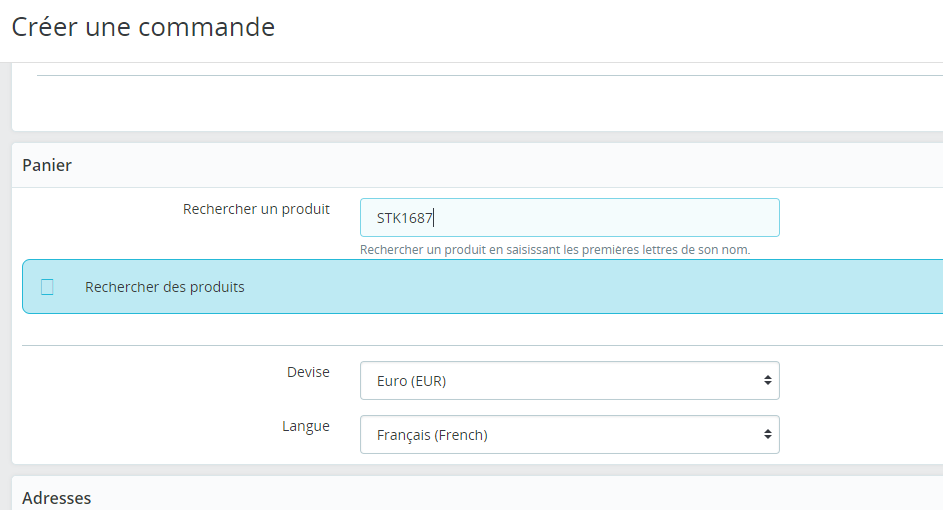Select the Français (French) language value
The width and height of the screenshot is (943, 510).
[x=432, y=435]
